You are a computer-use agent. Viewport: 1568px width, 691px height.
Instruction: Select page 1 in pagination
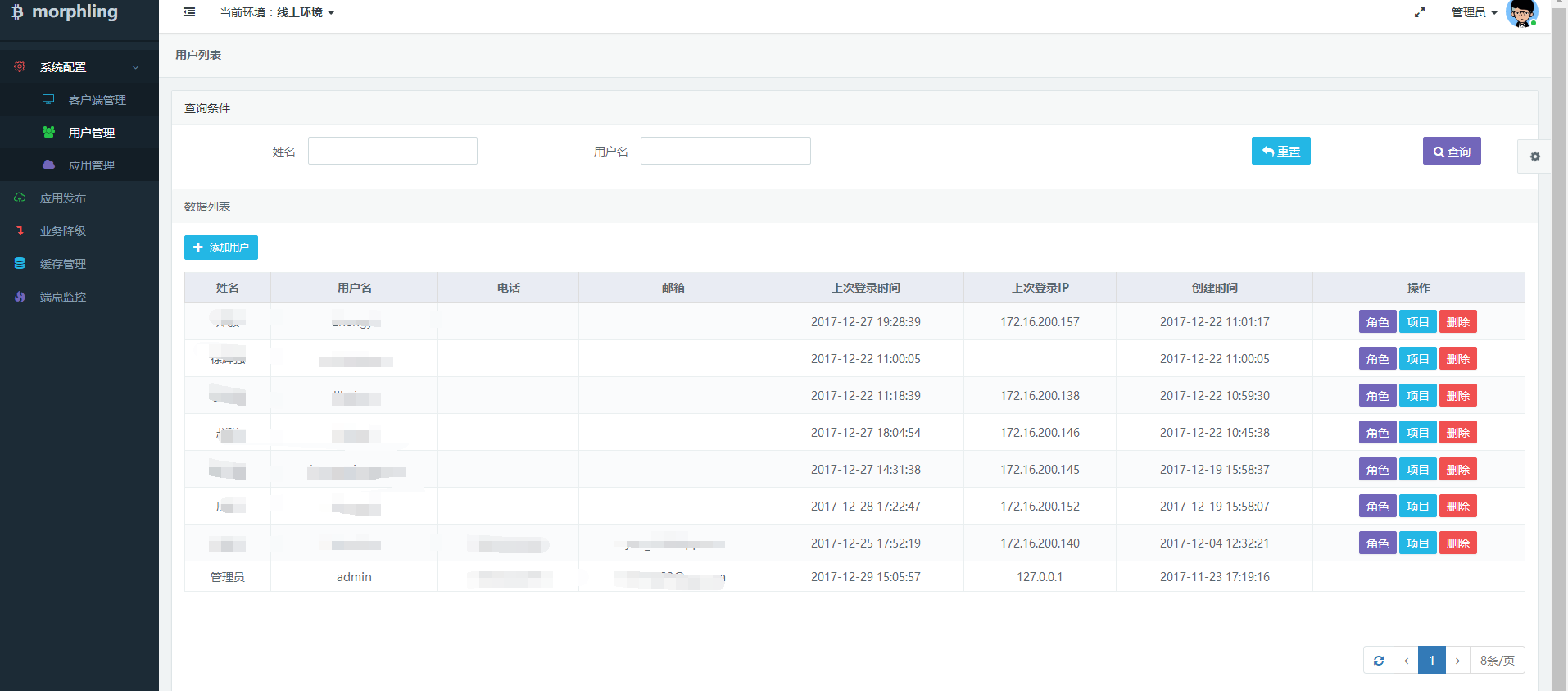coord(1432,661)
